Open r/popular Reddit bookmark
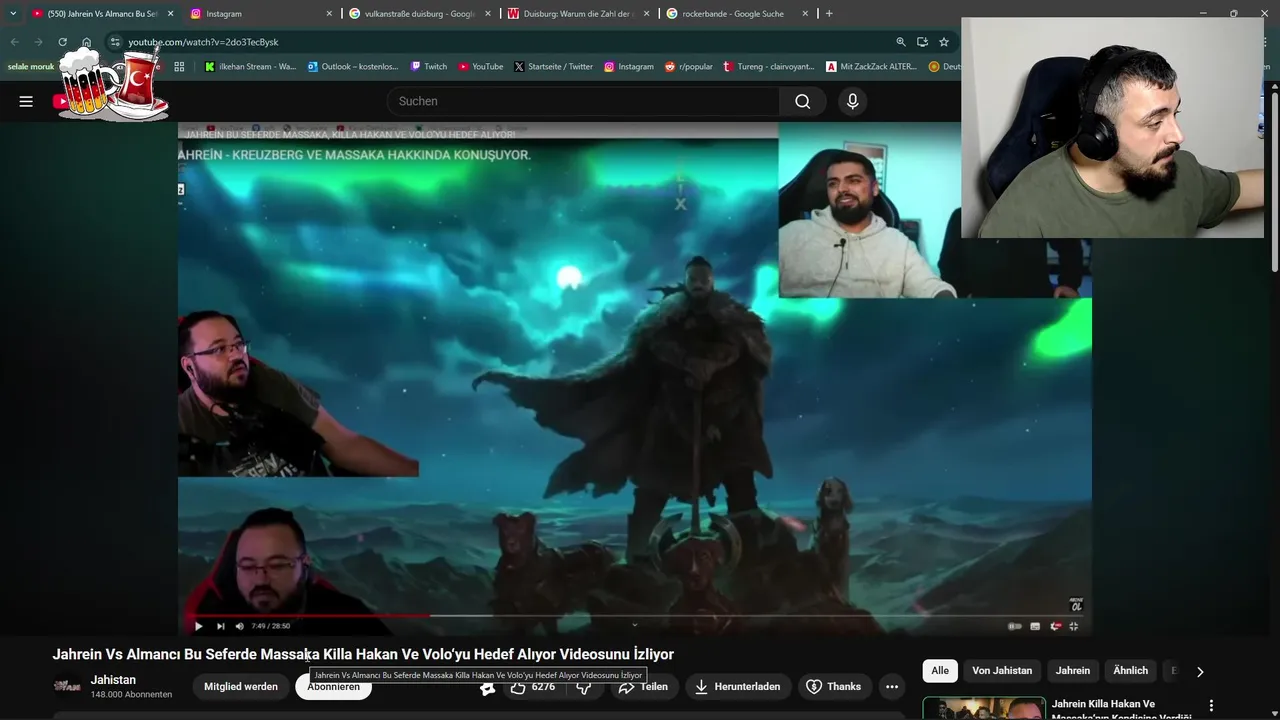This screenshot has width=1280, height=720. click(689, 67)
